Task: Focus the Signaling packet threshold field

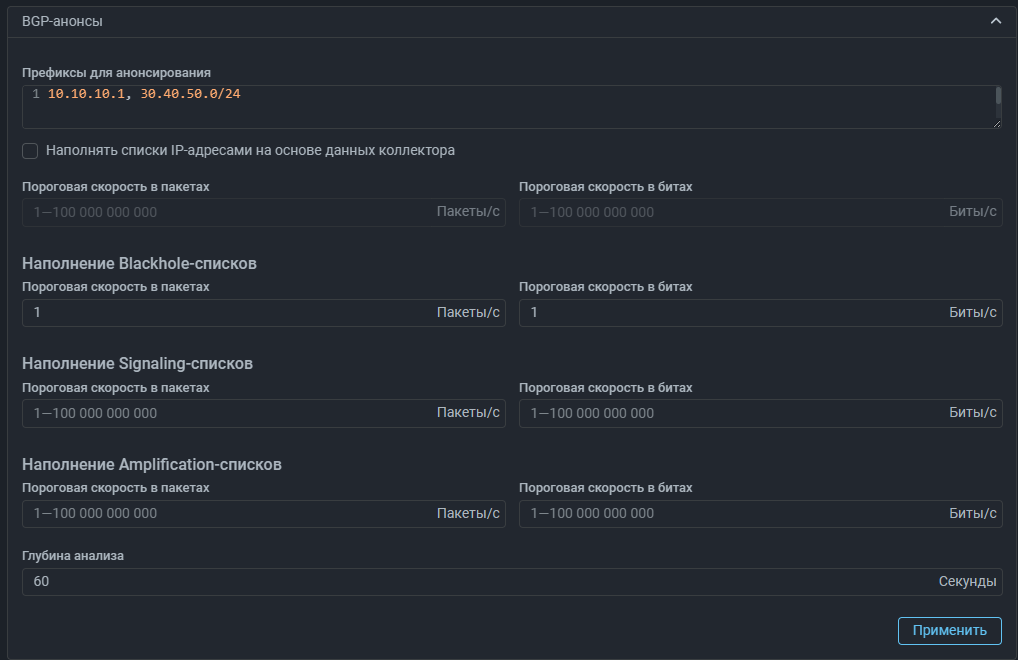Action: (230, 413)
